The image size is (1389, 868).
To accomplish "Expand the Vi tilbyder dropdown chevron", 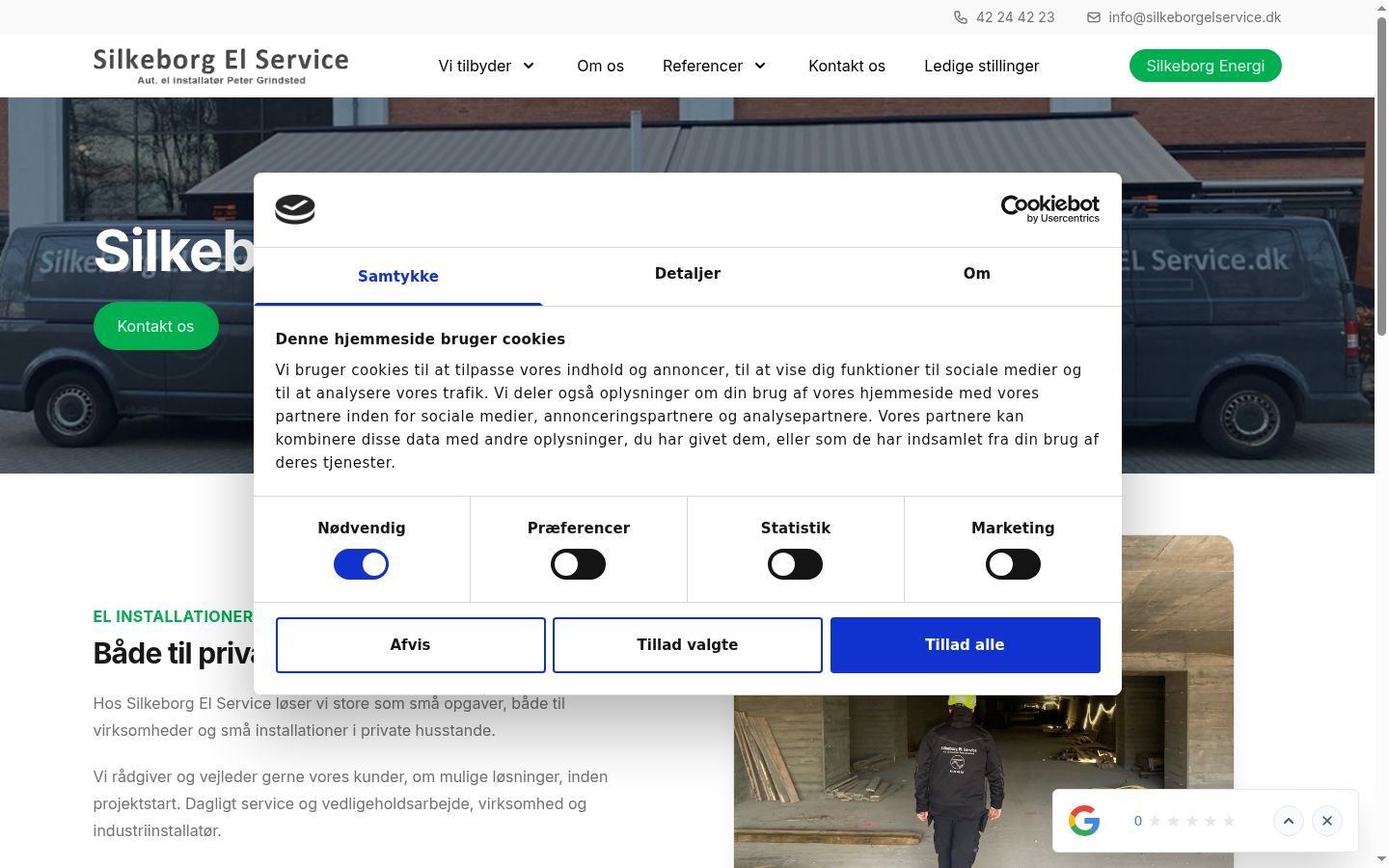I will pos(529,66).
